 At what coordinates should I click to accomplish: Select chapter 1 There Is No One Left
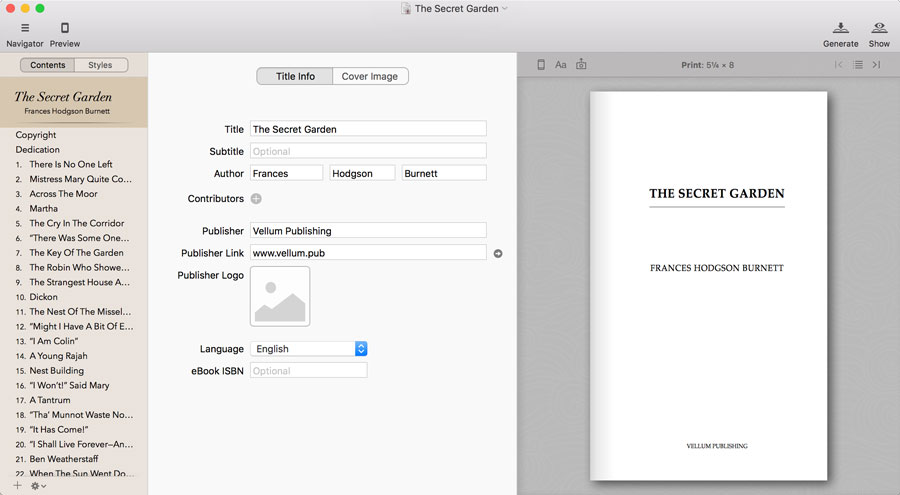tap(73, 164)
